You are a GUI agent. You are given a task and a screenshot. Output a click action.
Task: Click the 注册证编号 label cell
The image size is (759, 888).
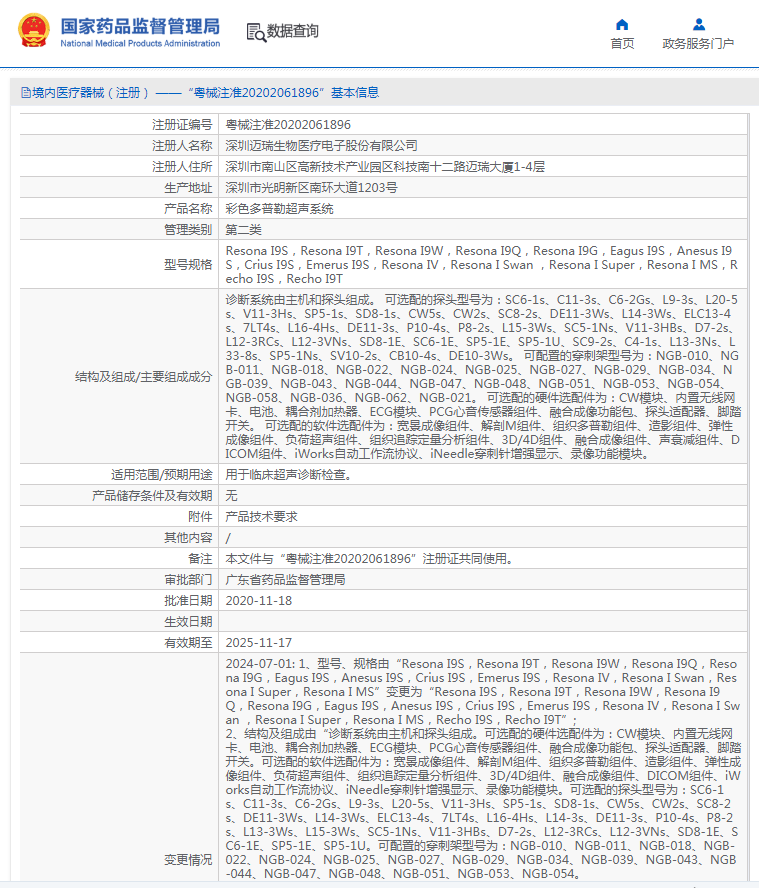click(x=182, y=125)
